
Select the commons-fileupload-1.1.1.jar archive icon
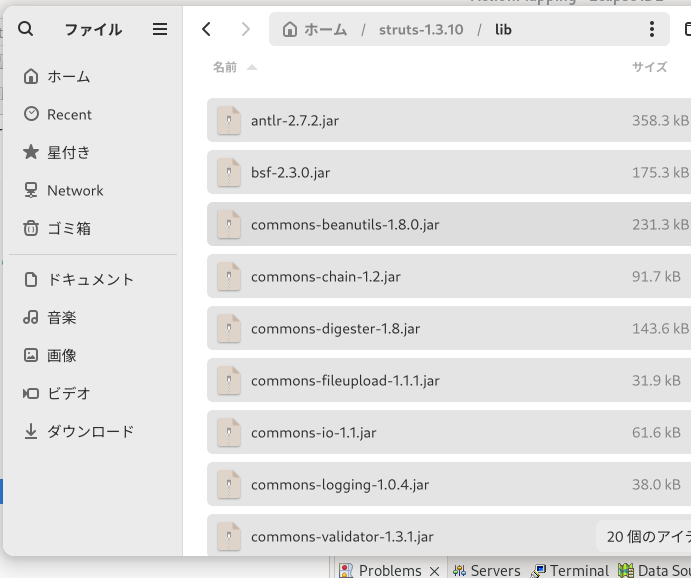[229, 380]
